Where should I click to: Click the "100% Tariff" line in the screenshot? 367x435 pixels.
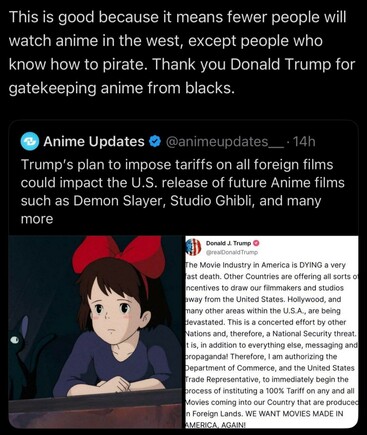pyautogui.click(x=270, y=391)
